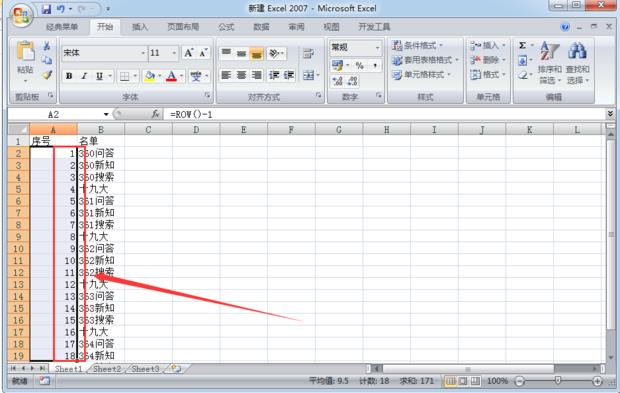Image resolution: width=620 pixels, height=393 pixels.
Task: Merge and center cells
Action: click(308, 75)
